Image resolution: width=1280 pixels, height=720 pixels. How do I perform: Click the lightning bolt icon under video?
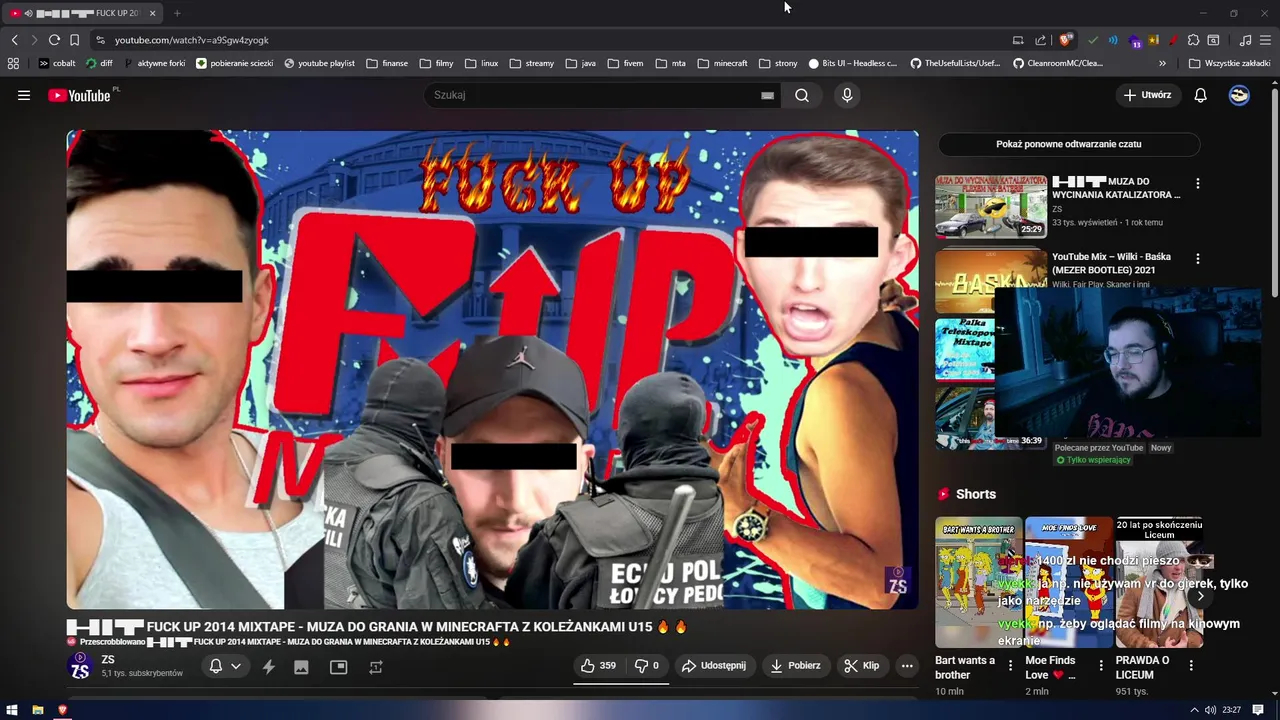click(x=269, y=667)
